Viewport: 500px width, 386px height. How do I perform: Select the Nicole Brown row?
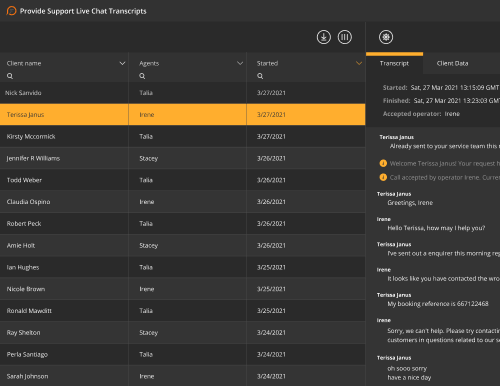point(183,289)
